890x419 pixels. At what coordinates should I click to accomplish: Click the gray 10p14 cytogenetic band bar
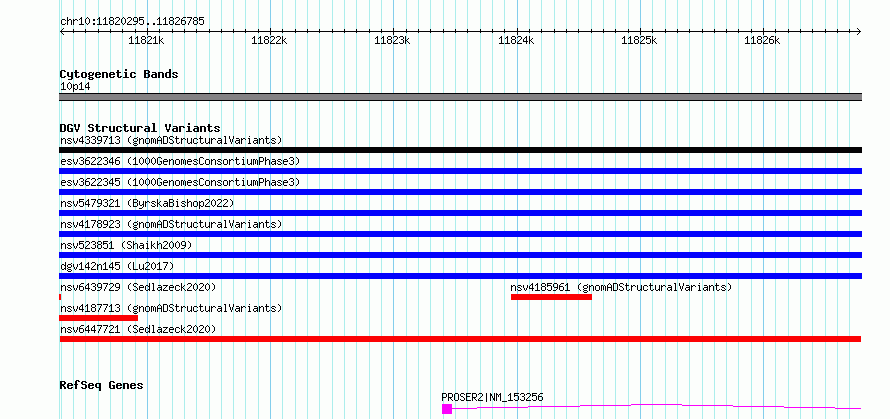(x=460, y=97)
